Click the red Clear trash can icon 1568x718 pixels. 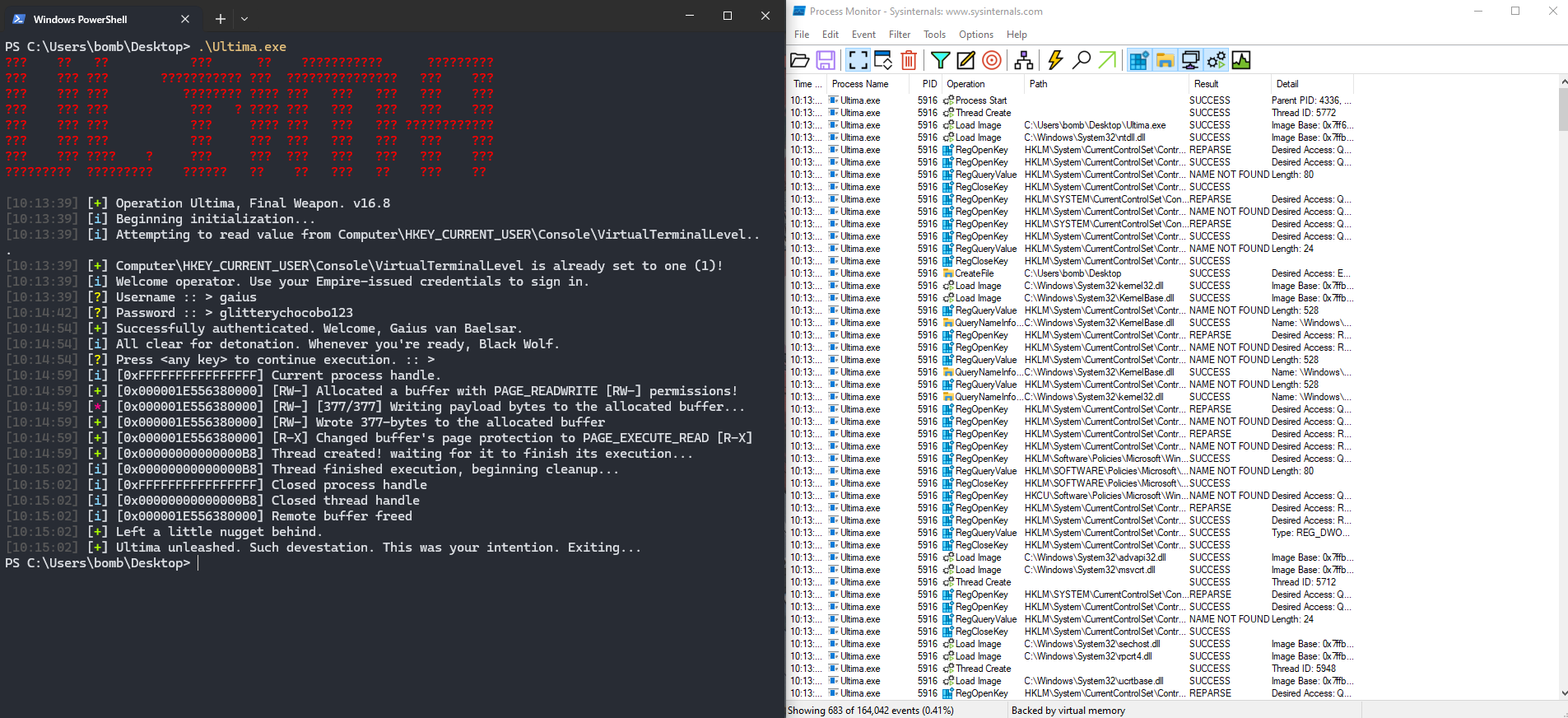(909, 60)
